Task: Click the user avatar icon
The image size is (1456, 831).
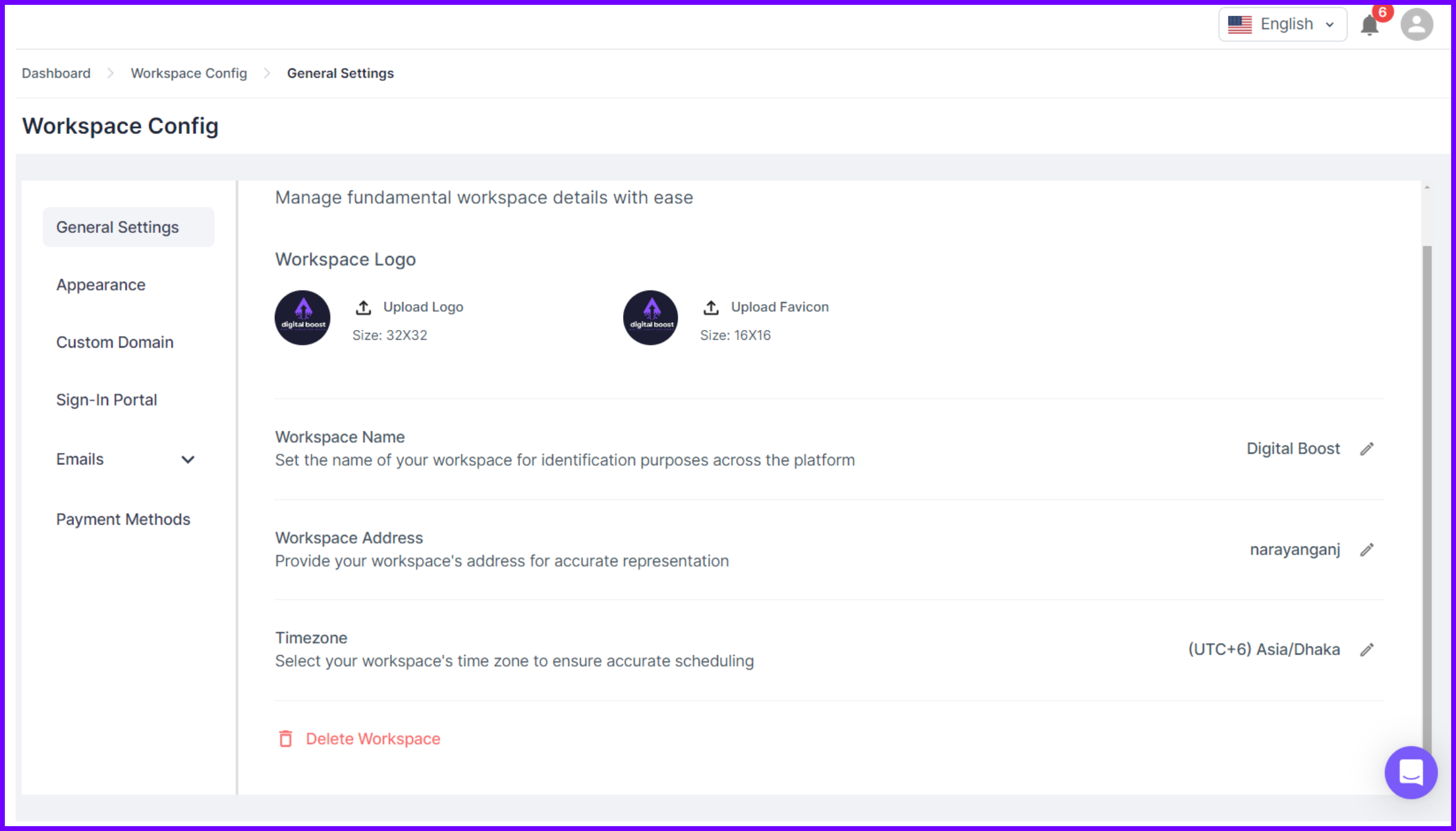Action: 1417,24
